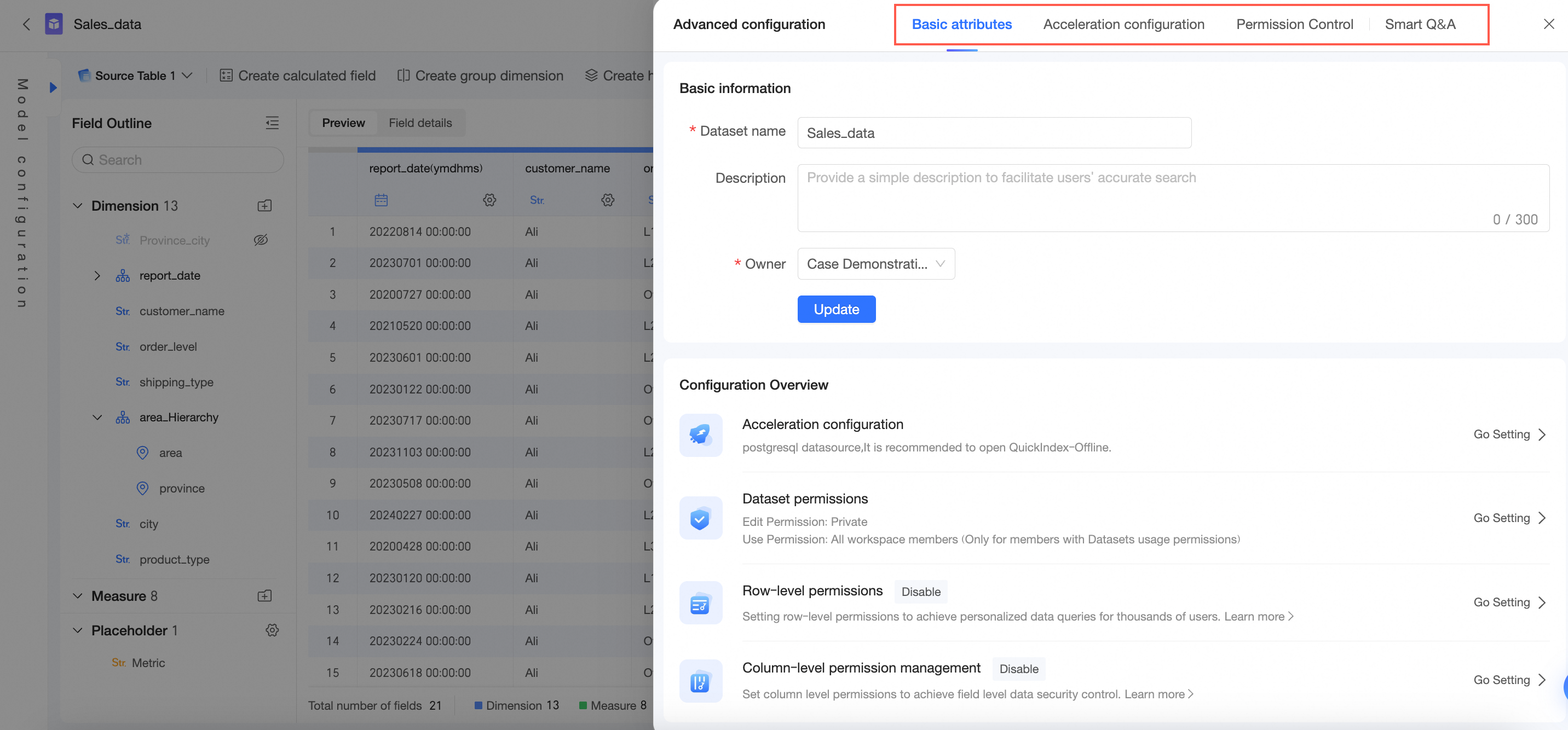Click the Acceleration configuration rocket icon
This screenshot has height=730, width=1568.
point(700,435)
